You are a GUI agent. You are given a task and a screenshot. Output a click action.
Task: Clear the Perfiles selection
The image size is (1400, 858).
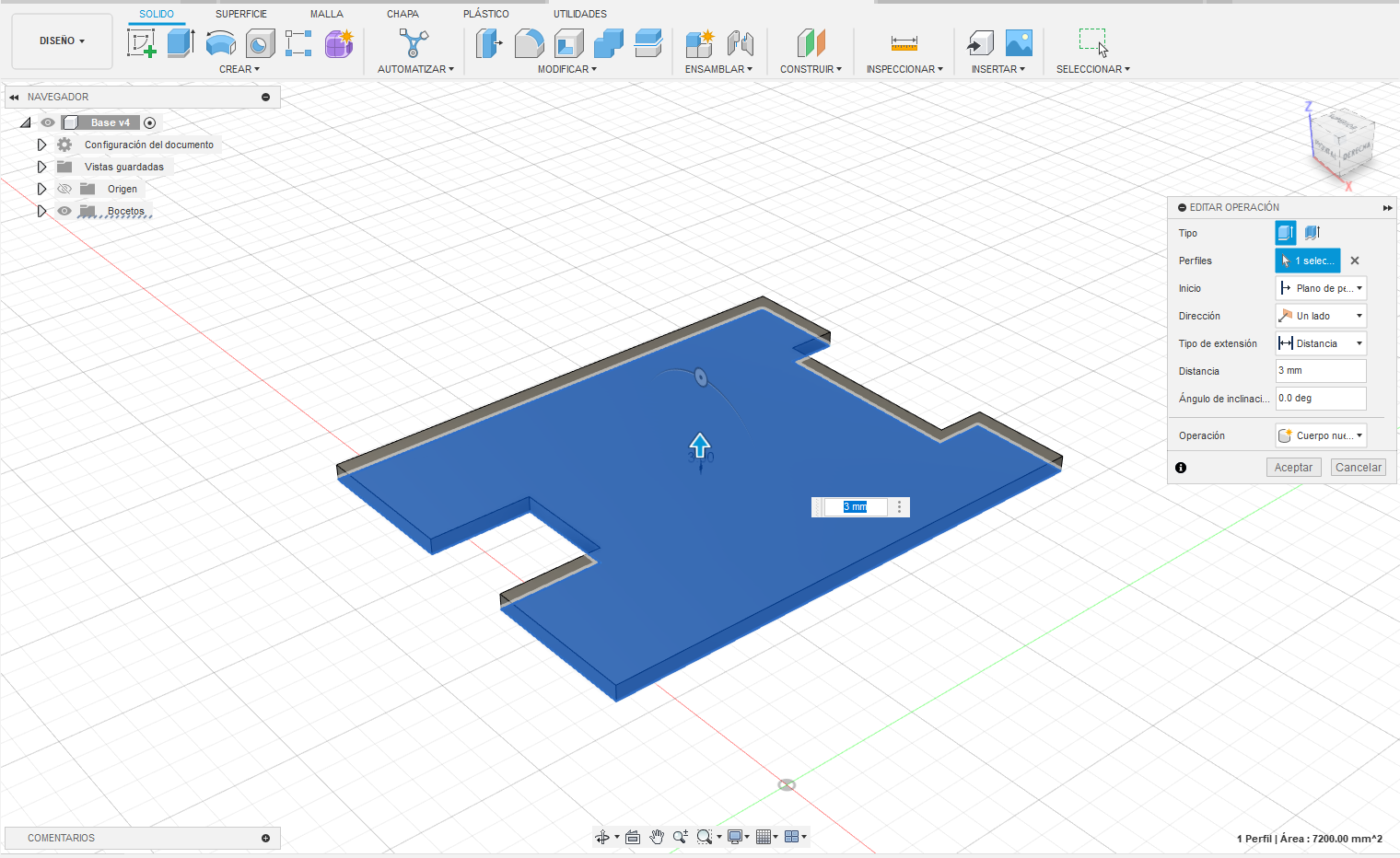(1355, 261)
